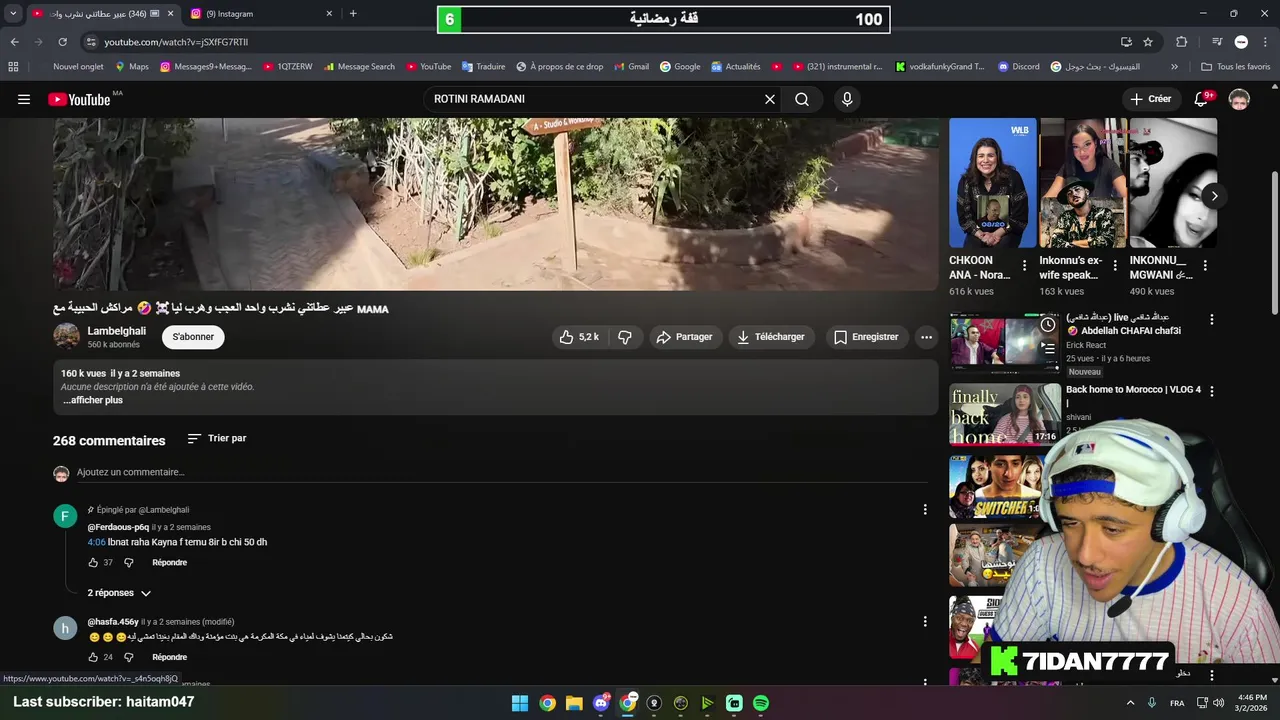Open options for CHKOON ANA short

[1024, 265]
